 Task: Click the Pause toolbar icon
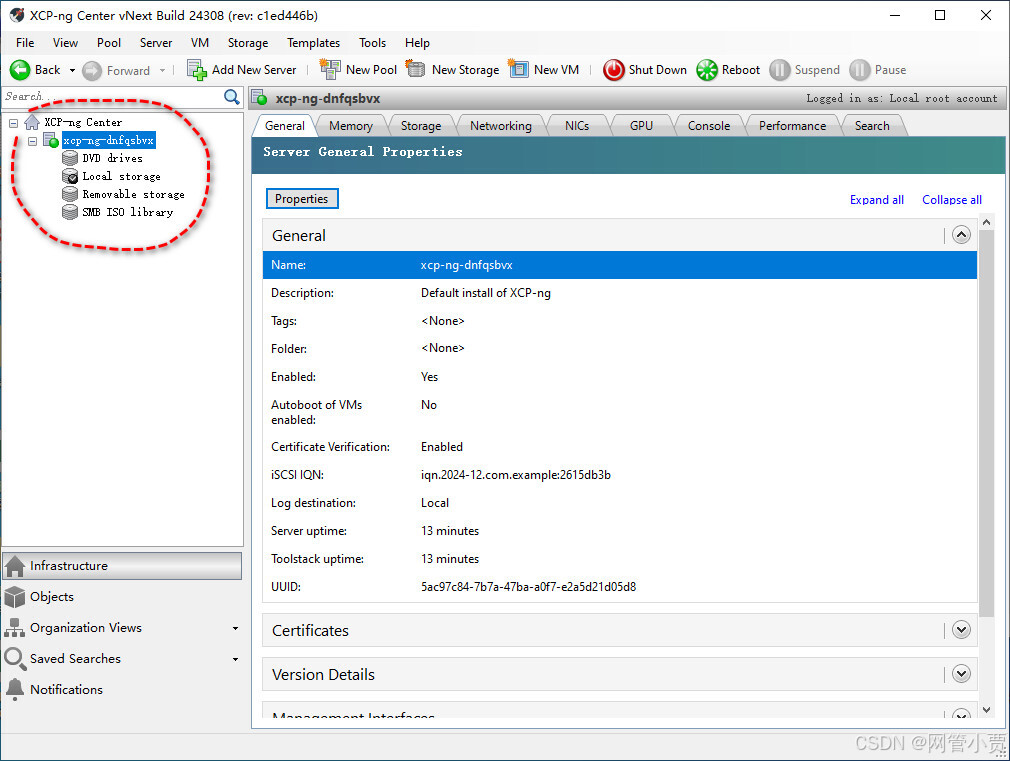tap(859, 70)
